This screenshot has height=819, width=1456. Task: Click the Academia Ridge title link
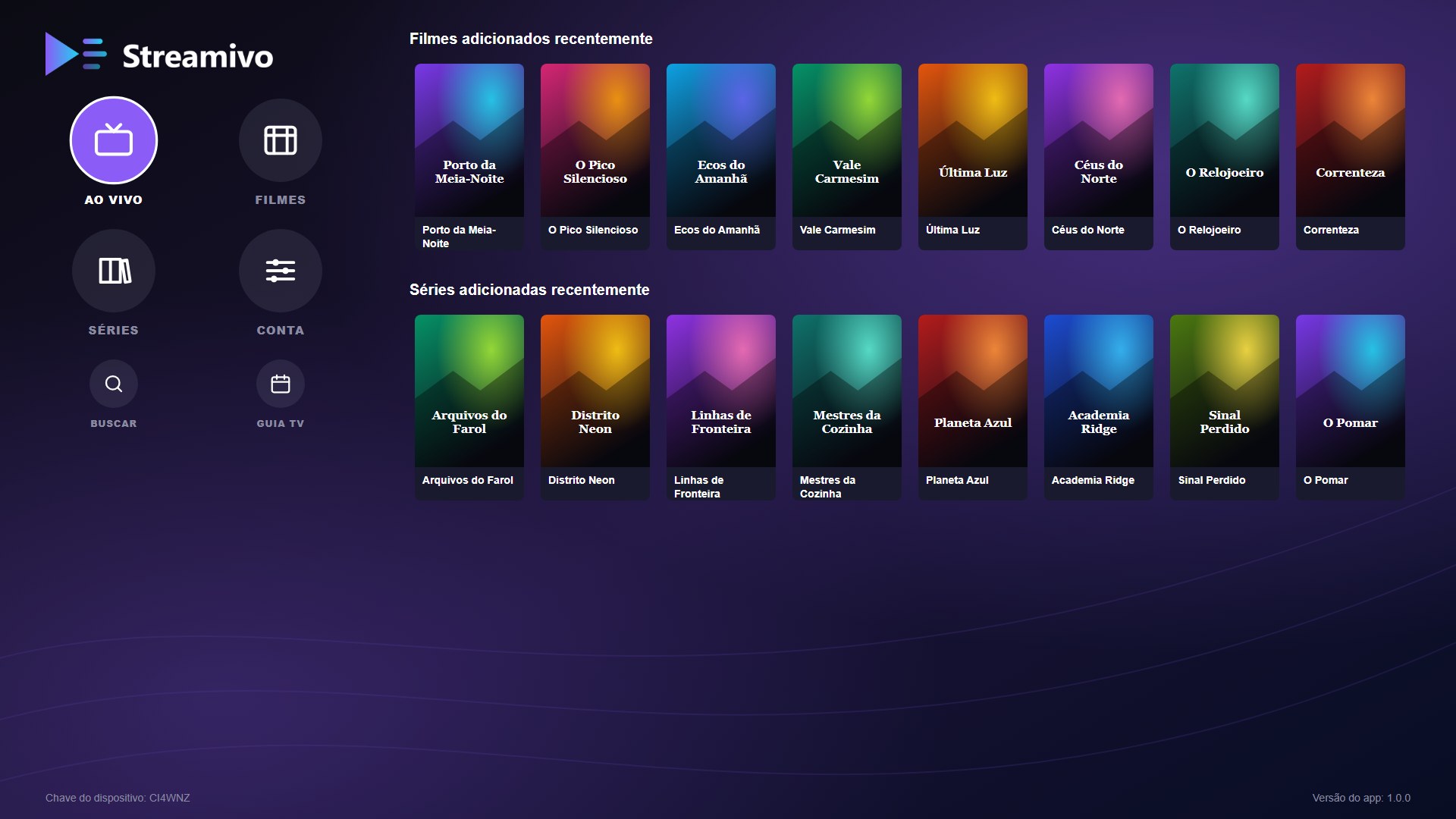tap(1093, 480)
